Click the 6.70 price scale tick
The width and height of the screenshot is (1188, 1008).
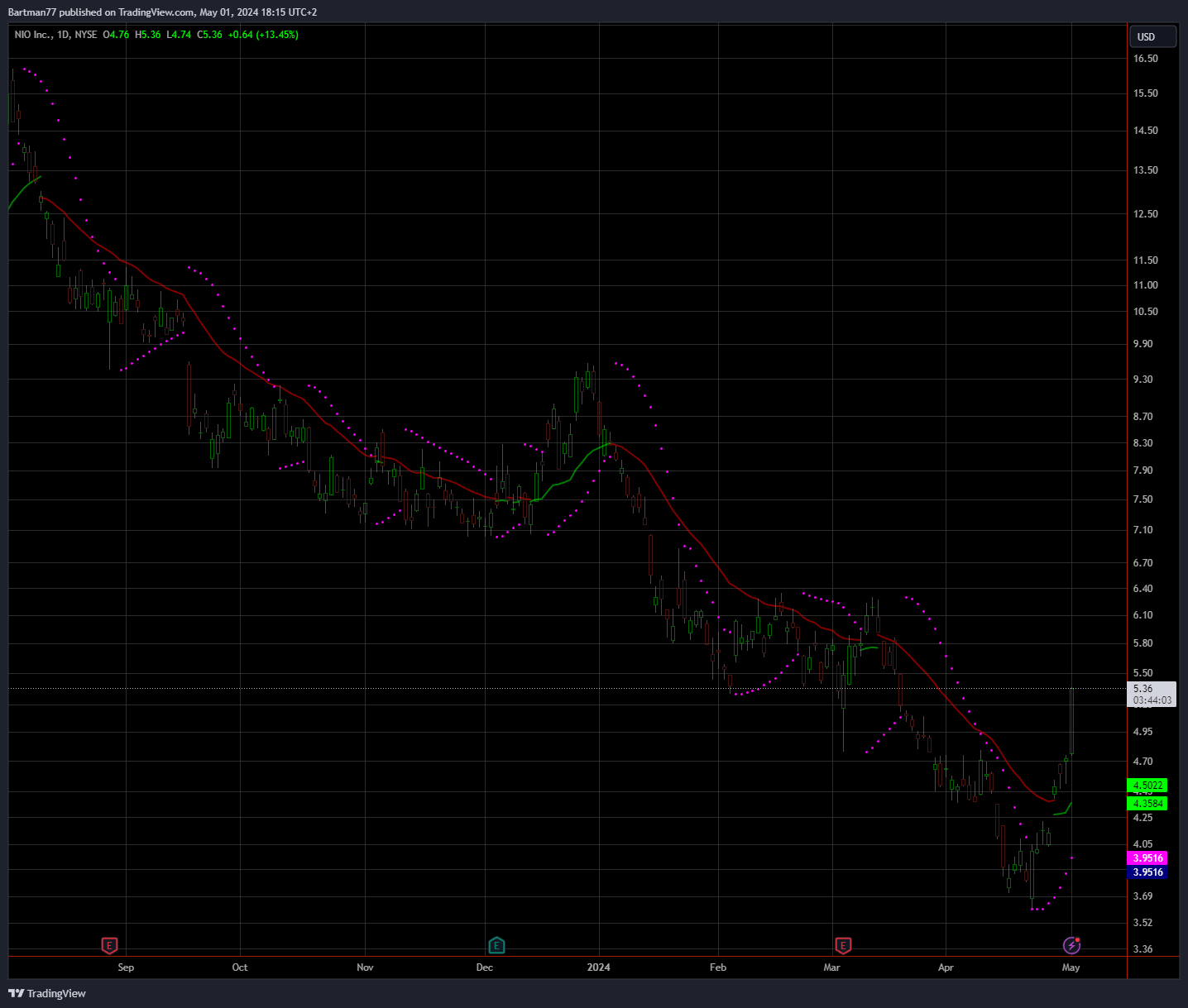pos(1143,563)
